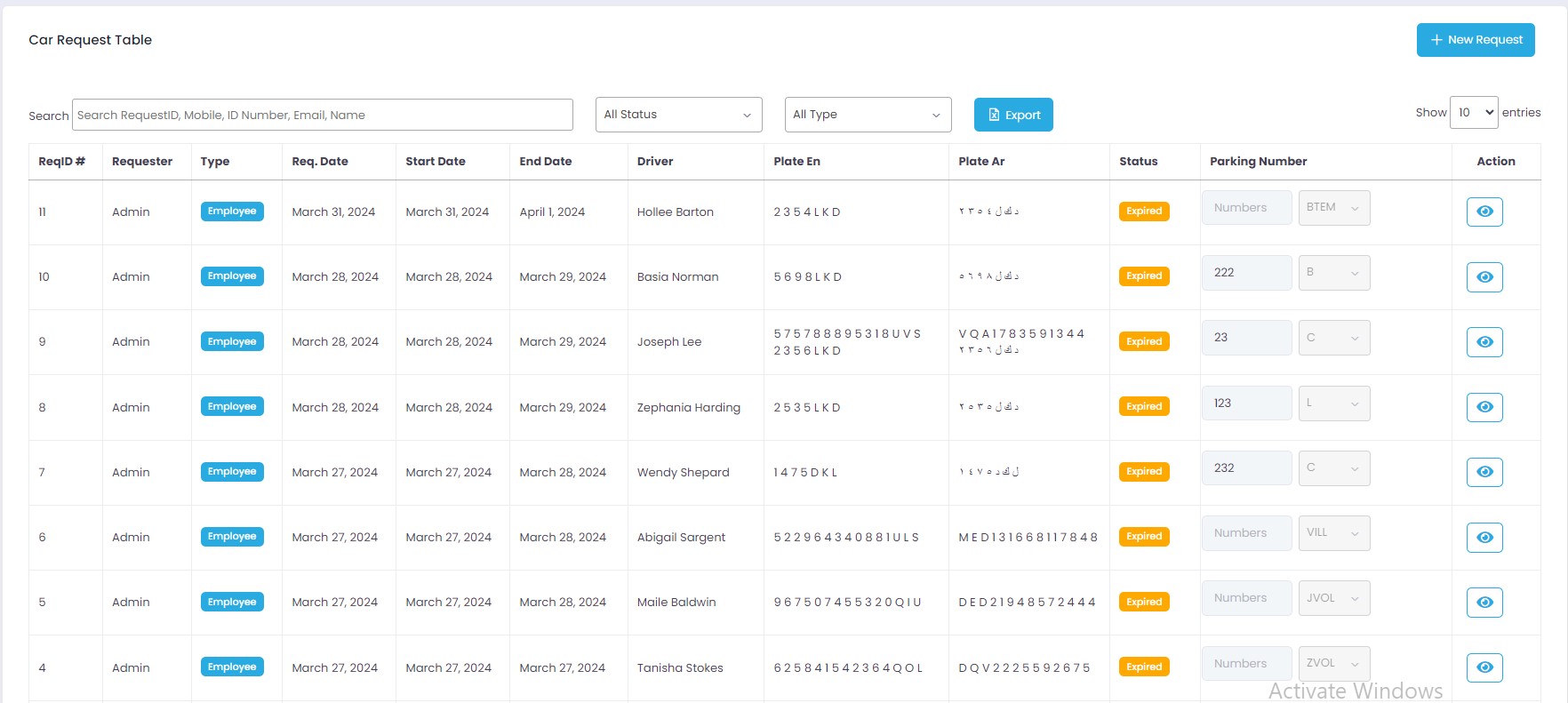The width and height of the screenshot is (1568, 703).
Task: View Maile Baldwin's request via eye icon
Action: click(1484, 603)
